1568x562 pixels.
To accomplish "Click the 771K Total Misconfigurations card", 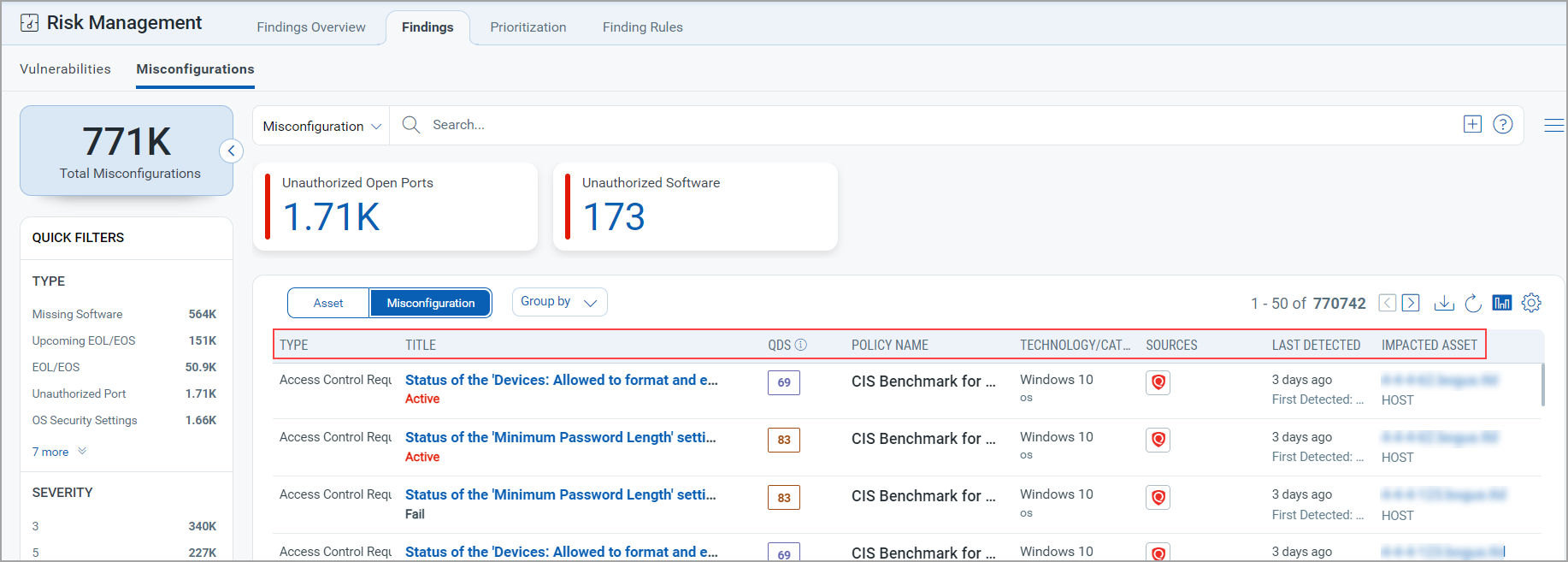I will tap(127, 151).
